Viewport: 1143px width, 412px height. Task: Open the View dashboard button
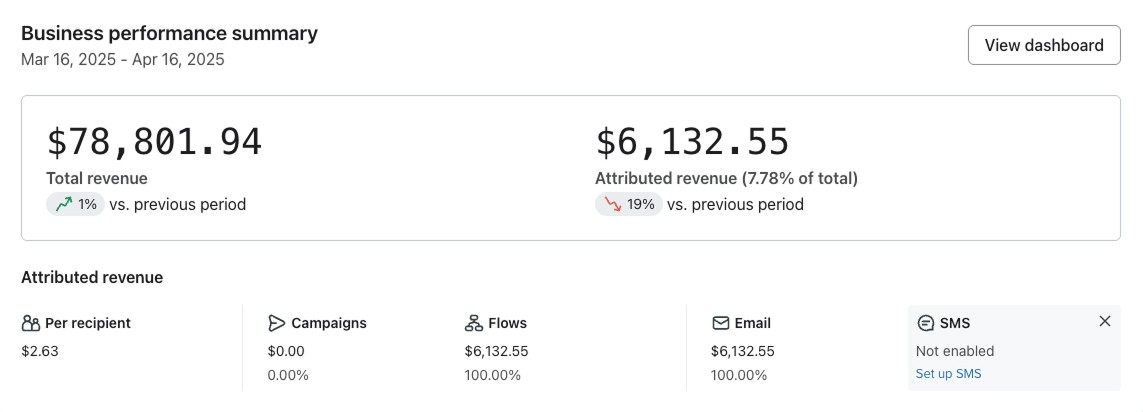tap(1044, 45)
